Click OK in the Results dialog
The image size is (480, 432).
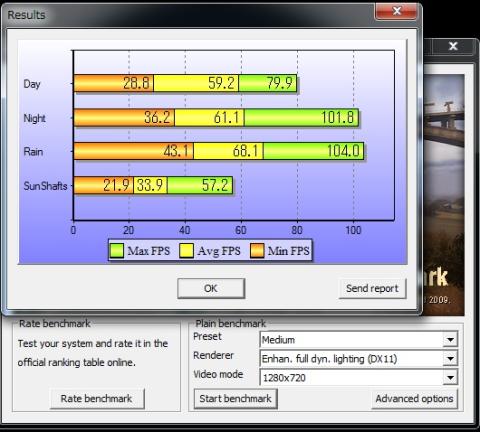211,288
